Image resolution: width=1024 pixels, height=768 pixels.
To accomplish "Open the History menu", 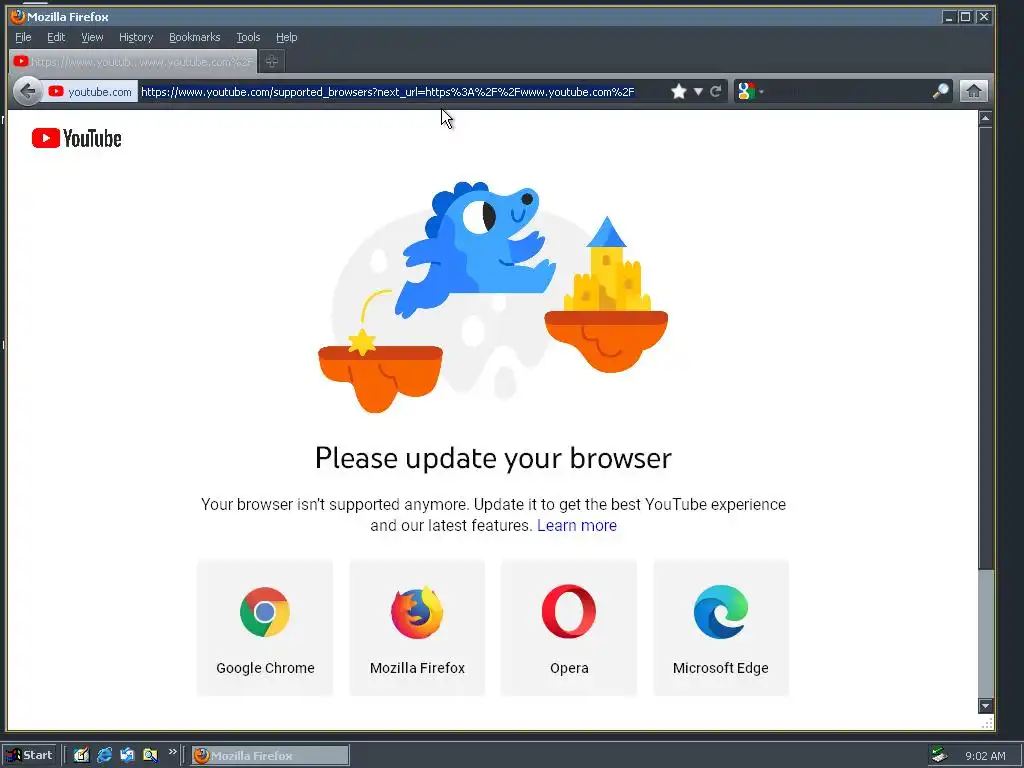I will [x=136, y=37].
